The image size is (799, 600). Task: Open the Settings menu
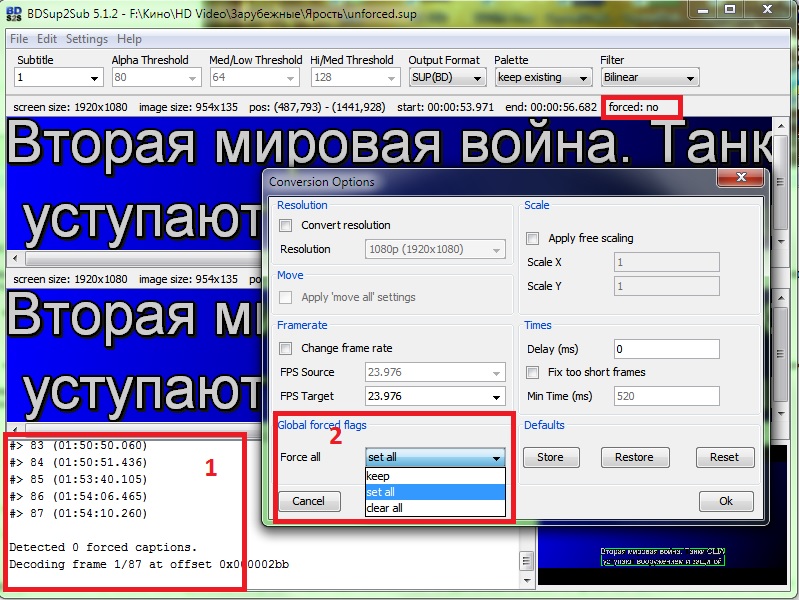click(86, 39)
